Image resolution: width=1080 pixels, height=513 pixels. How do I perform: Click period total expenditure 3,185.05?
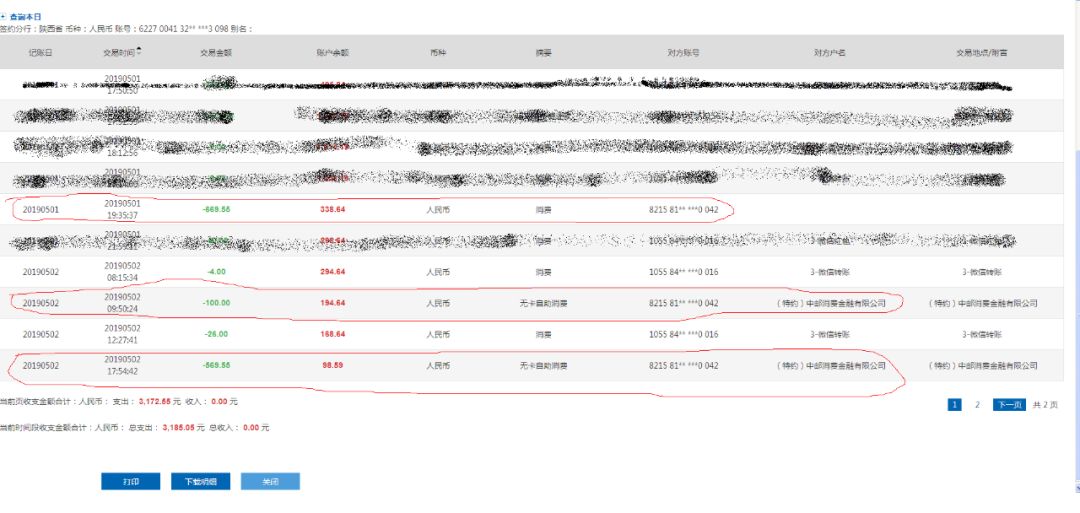coord(179,427)
